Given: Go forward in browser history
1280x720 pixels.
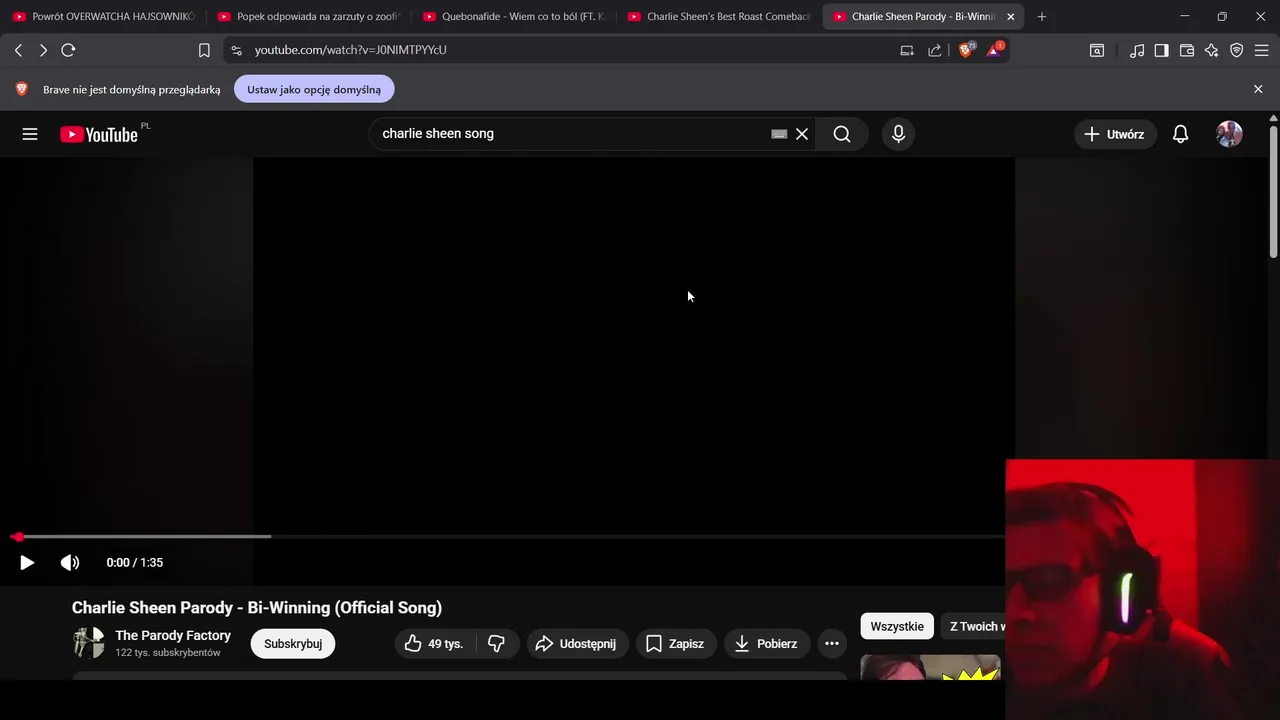Looking at the screenshot, I should coord(43,50).
